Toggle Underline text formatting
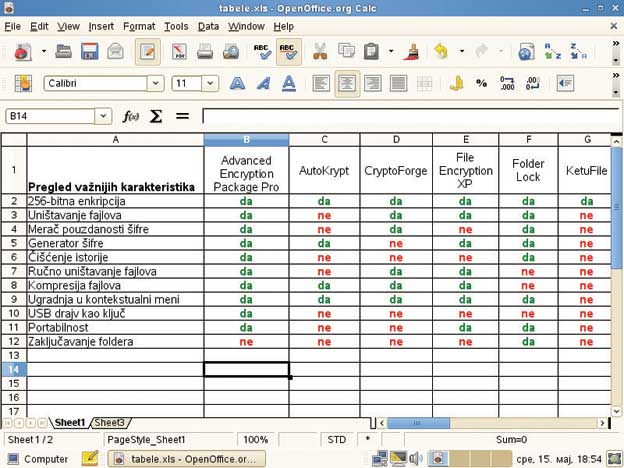 click(289, 84)
